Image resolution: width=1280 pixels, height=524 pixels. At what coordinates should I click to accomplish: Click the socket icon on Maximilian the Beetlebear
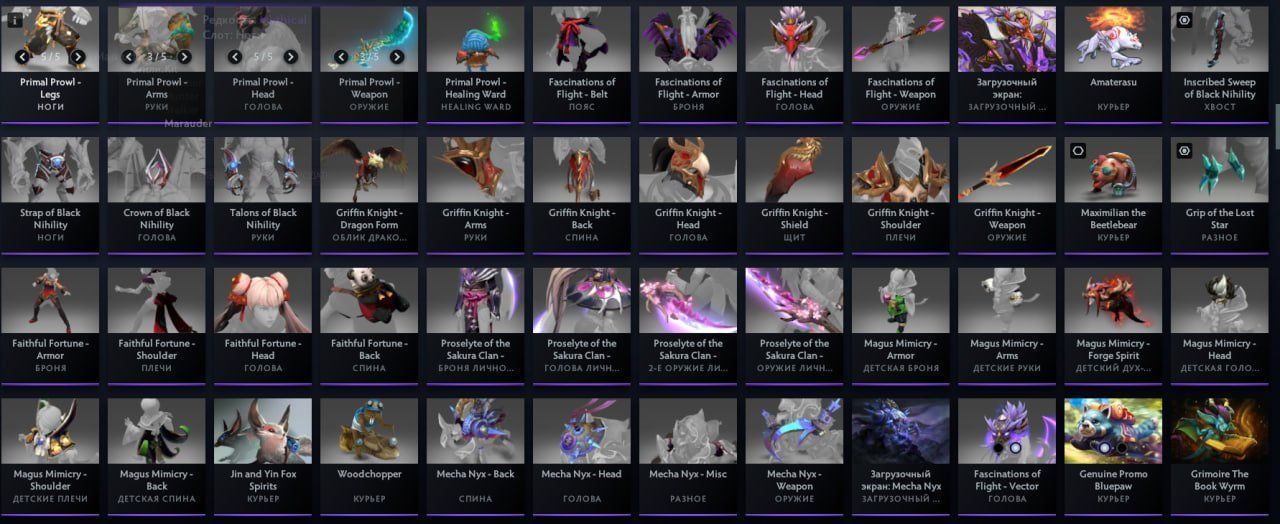(x=1078, y=150)
